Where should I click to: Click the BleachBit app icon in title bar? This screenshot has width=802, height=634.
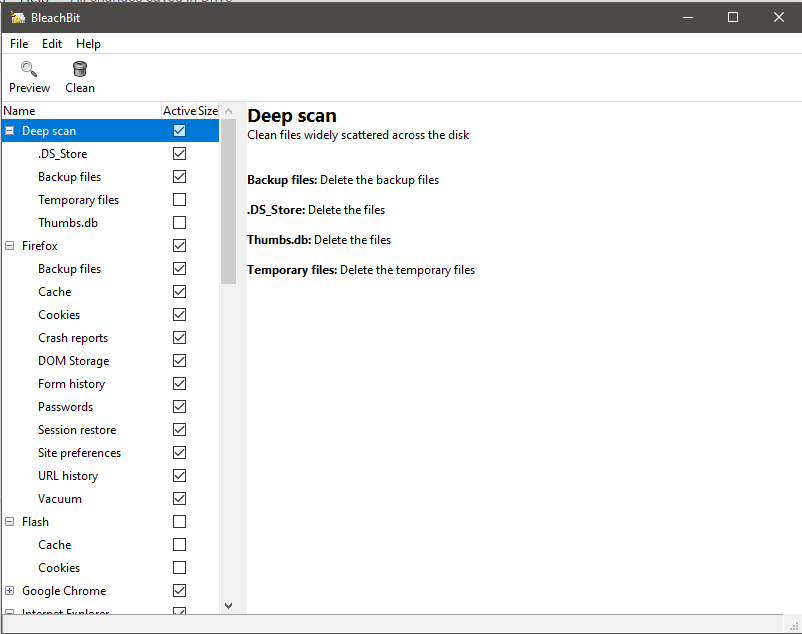coord(18,17)
